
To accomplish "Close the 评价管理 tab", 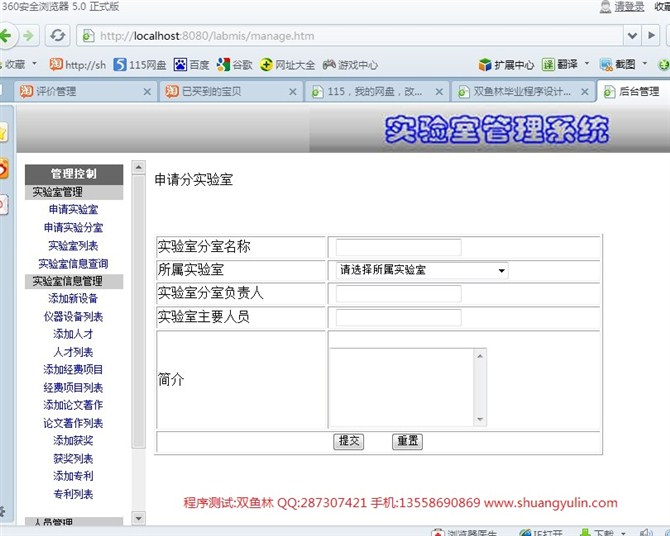I will tap(147, 91).
